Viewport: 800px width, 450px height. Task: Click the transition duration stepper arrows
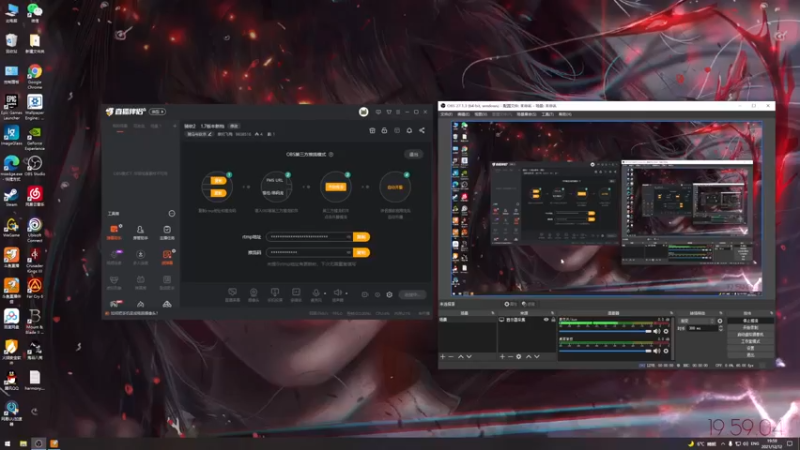(720, 329)
